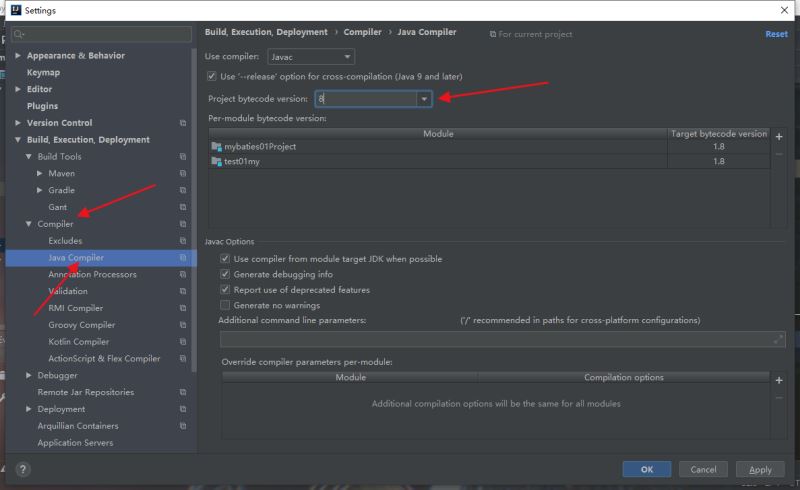This screenshot has width=800, height=490.
Task: Expand Appearance & Behavior tree node
Action: (18, 55)
